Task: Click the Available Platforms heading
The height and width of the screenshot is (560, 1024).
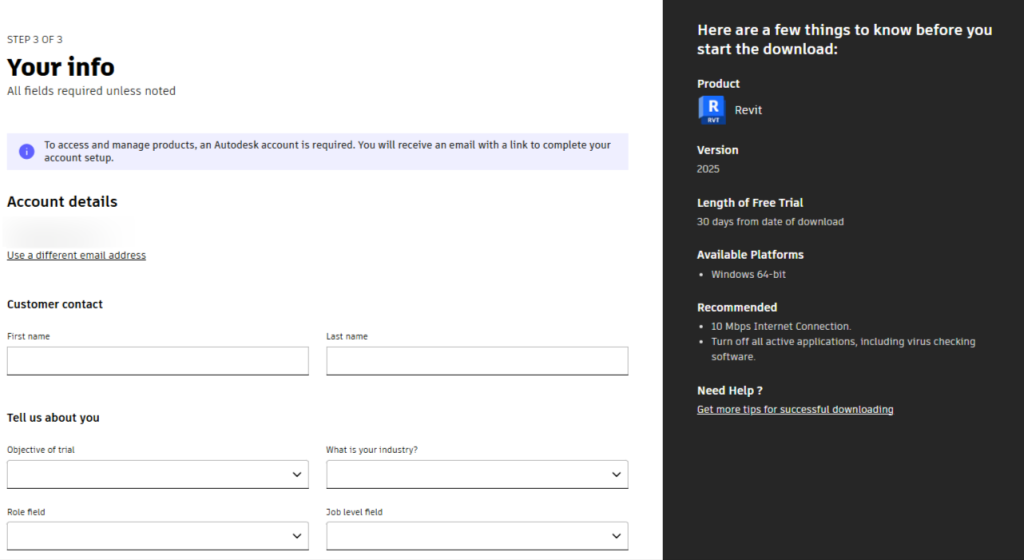Action: click(x=750, y=255)
